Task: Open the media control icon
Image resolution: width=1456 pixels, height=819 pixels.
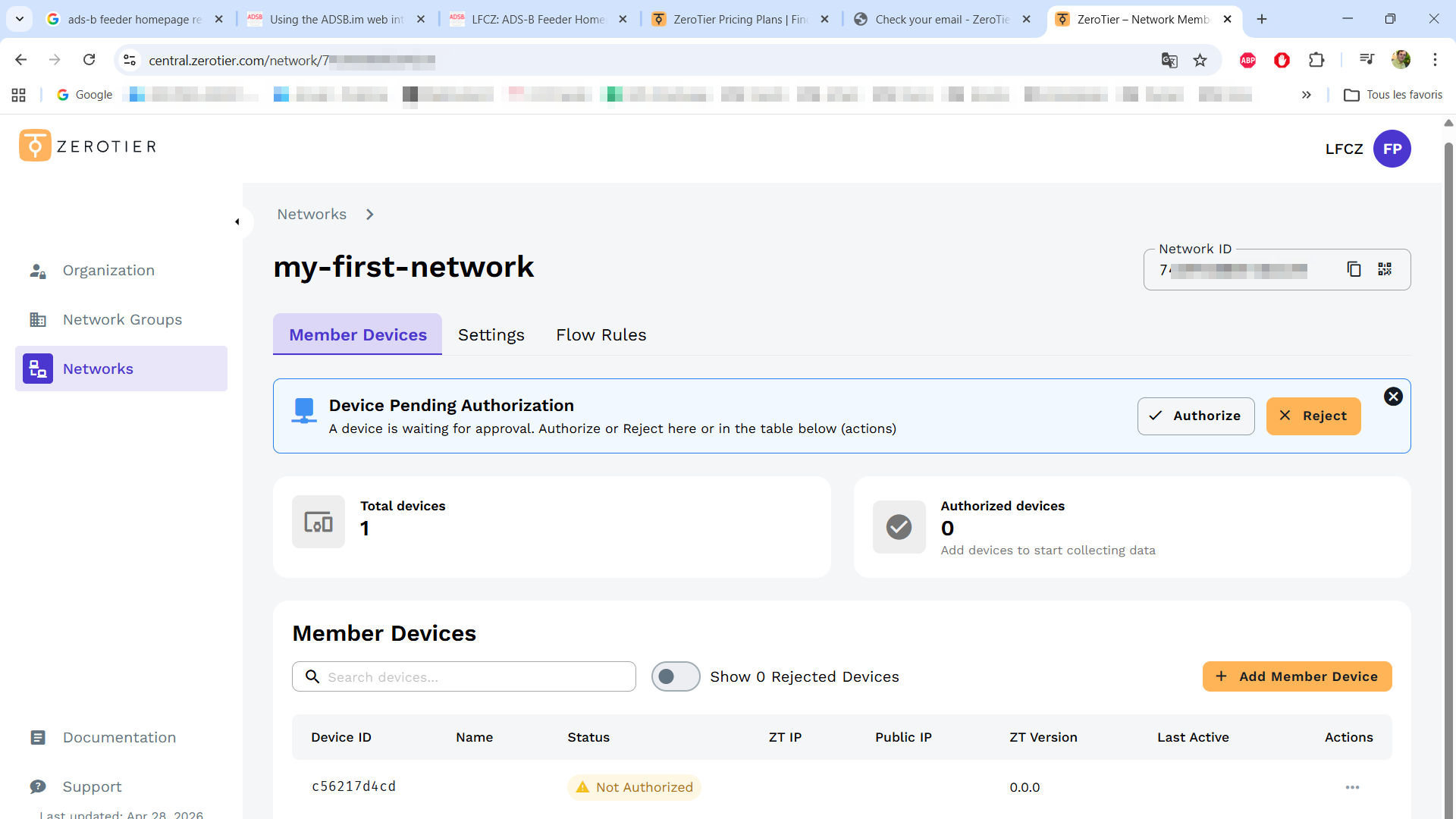Action: [1367, 59]
